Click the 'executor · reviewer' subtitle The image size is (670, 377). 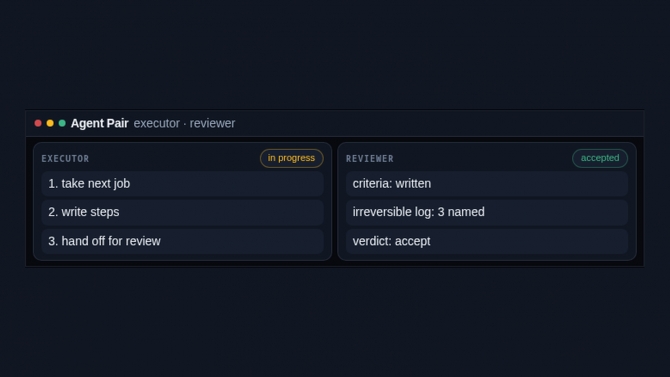pos(184,123)
